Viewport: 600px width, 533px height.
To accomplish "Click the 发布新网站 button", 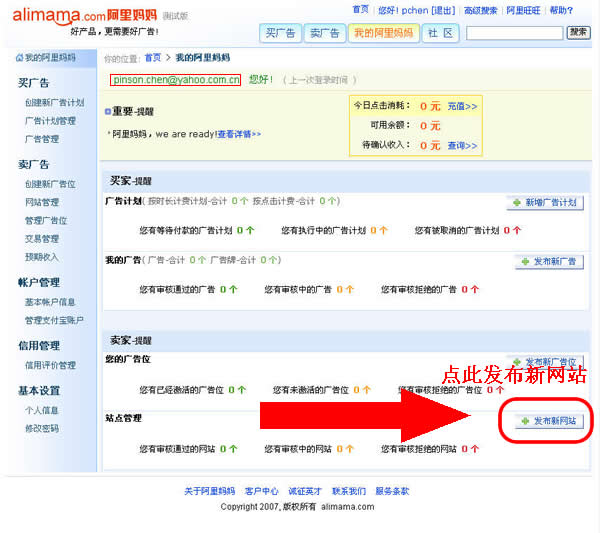I will pos(549,421).
